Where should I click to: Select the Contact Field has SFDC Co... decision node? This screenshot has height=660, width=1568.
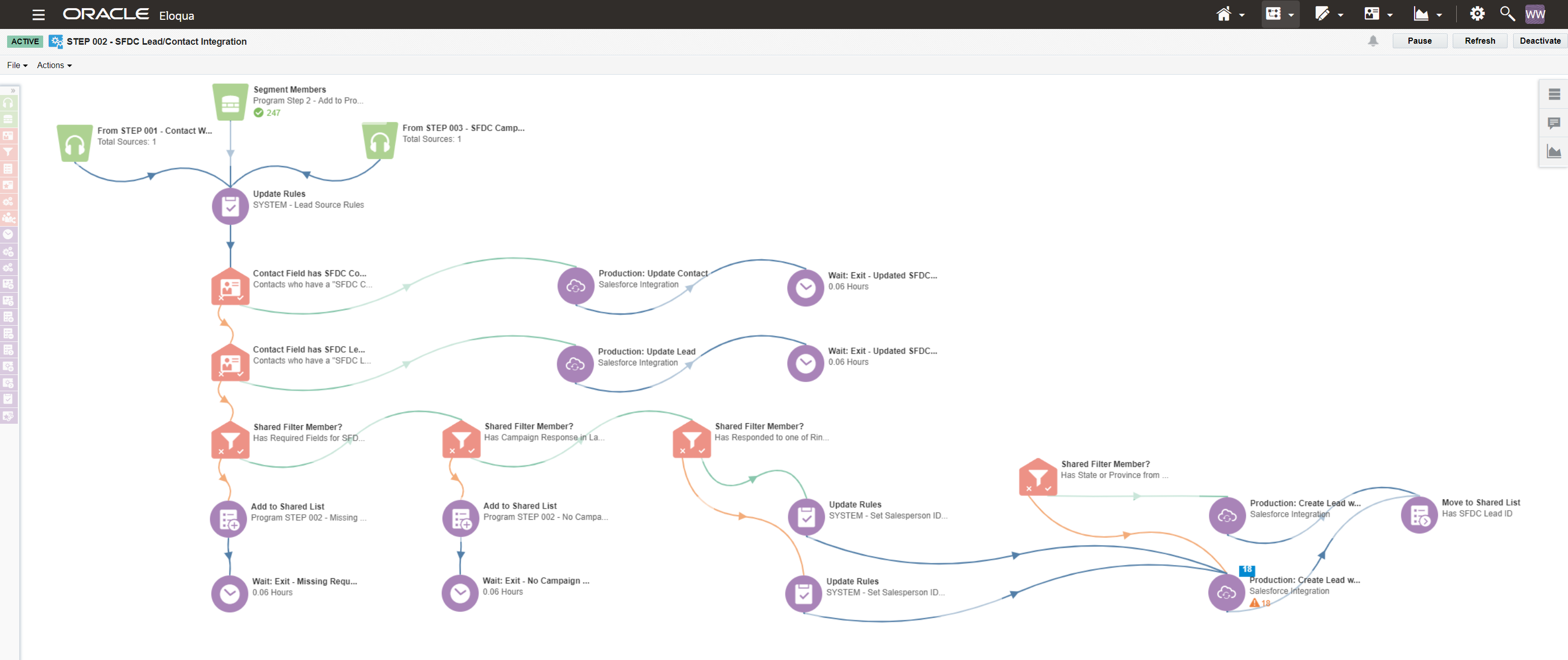[230, 286]
